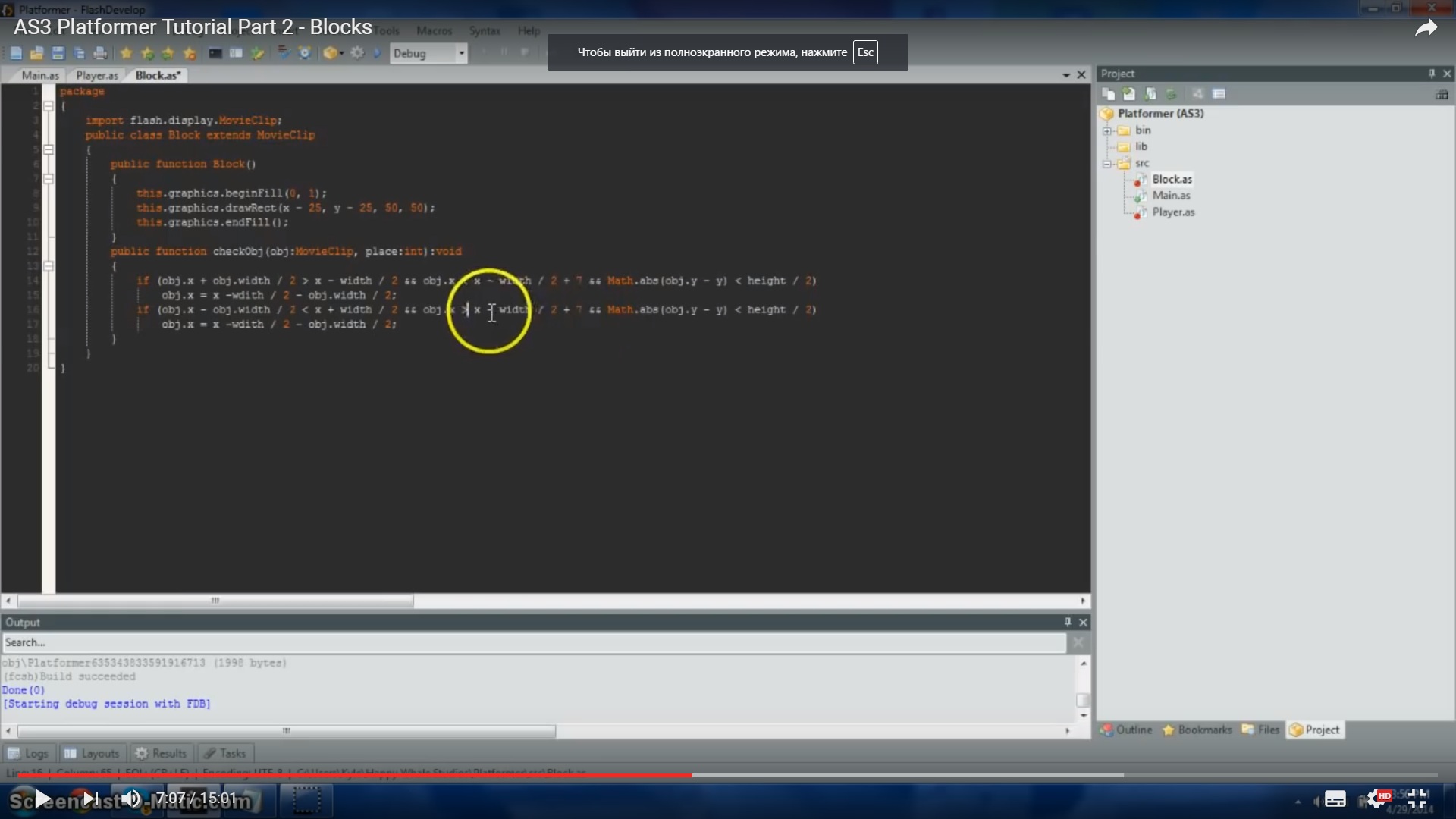Click the Open File folder icon
Viewport: 1456px width, 819px height.
pos(36,53)
